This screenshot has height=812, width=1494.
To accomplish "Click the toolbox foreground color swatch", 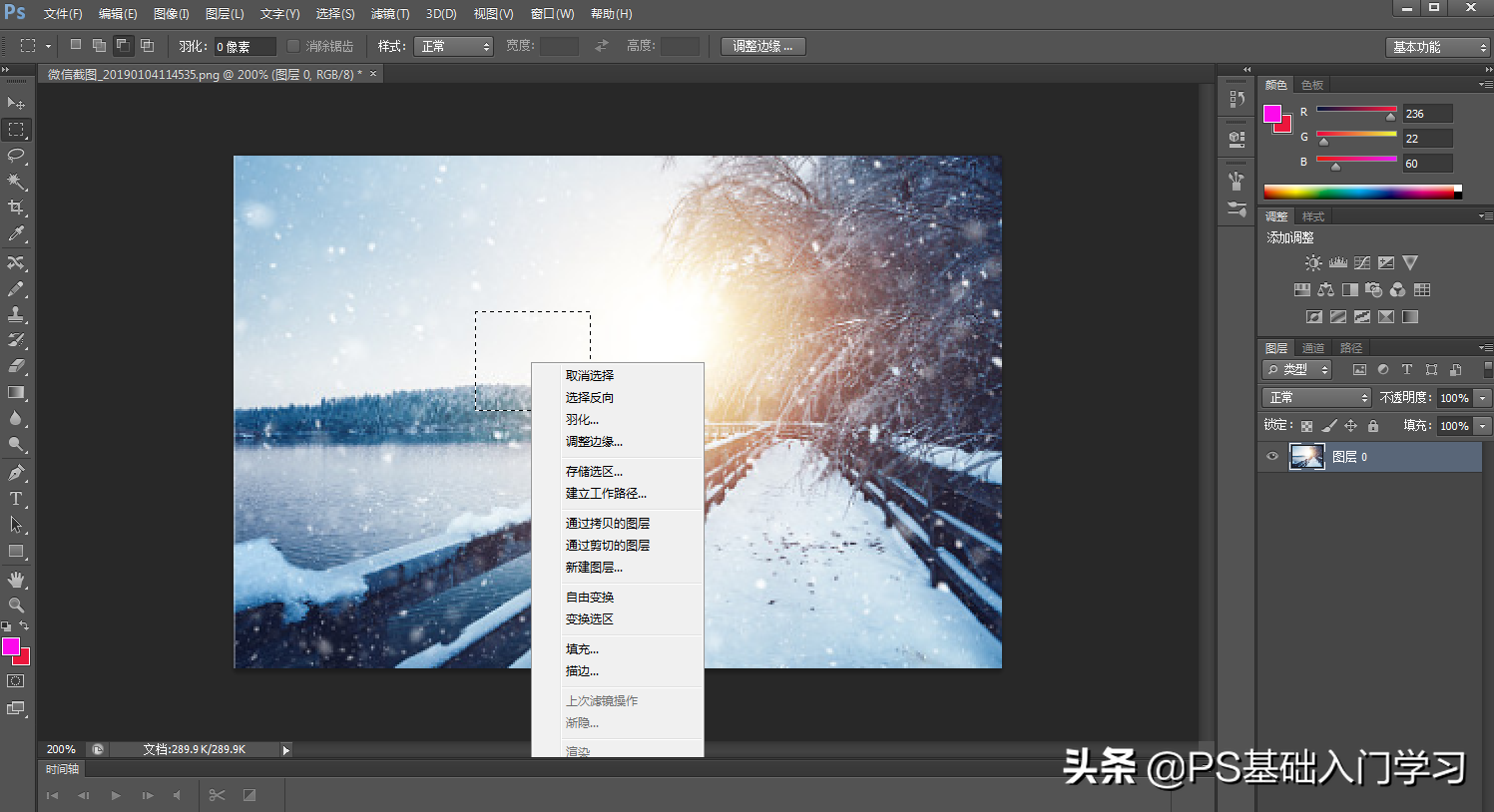I will [11, 646].
